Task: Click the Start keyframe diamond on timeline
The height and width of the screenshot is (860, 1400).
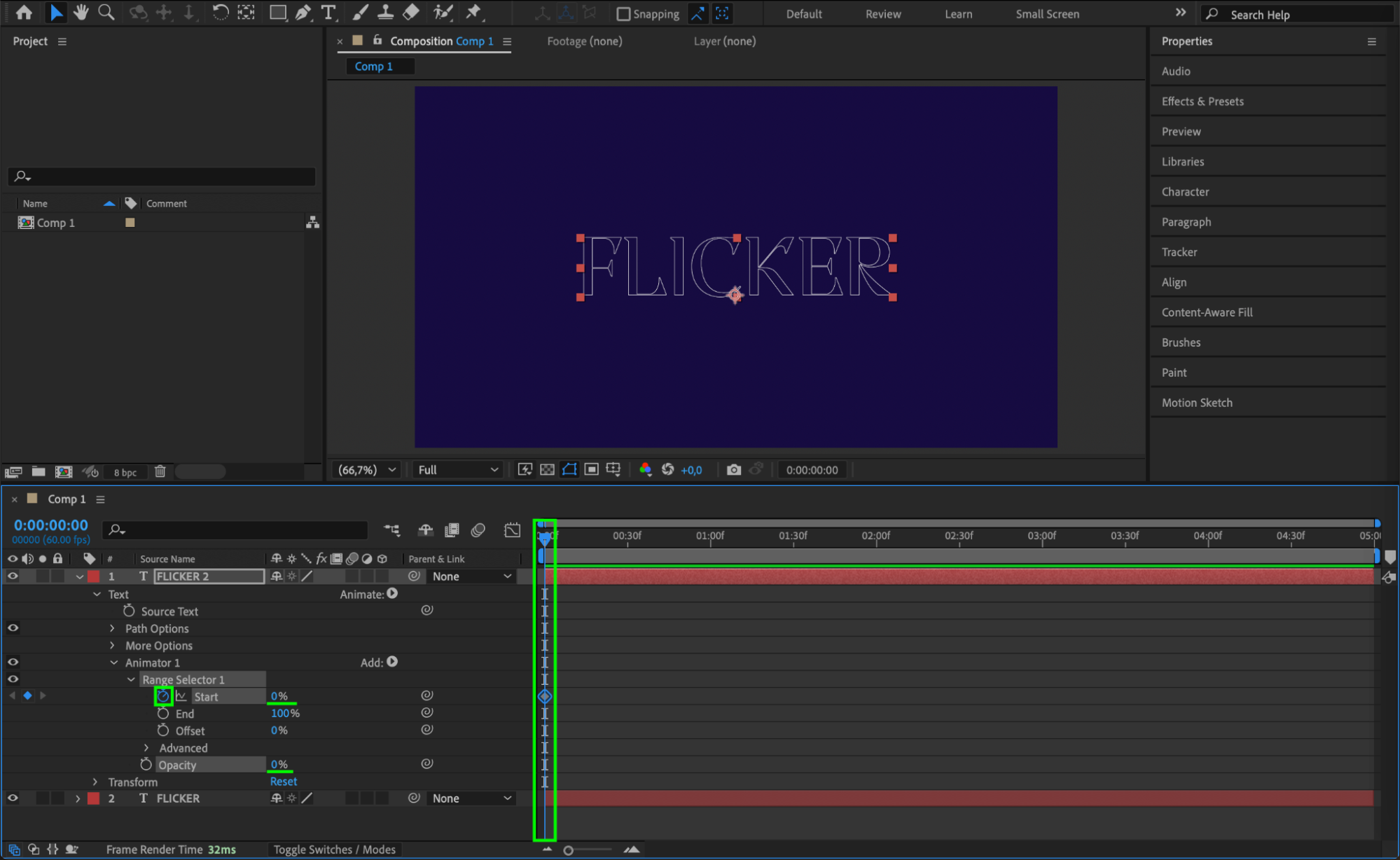Action: 545,696
